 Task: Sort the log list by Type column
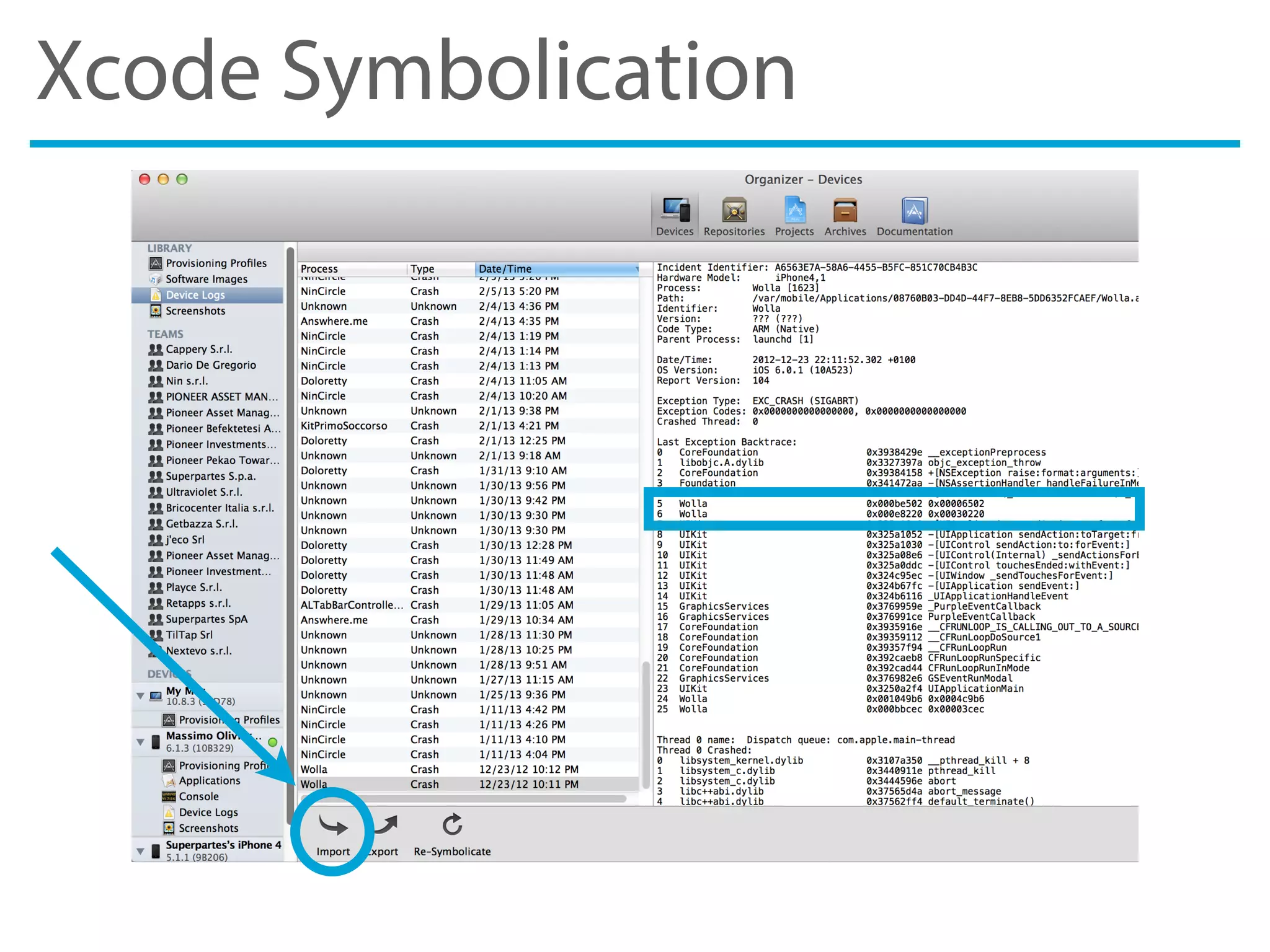click(441, 269)
